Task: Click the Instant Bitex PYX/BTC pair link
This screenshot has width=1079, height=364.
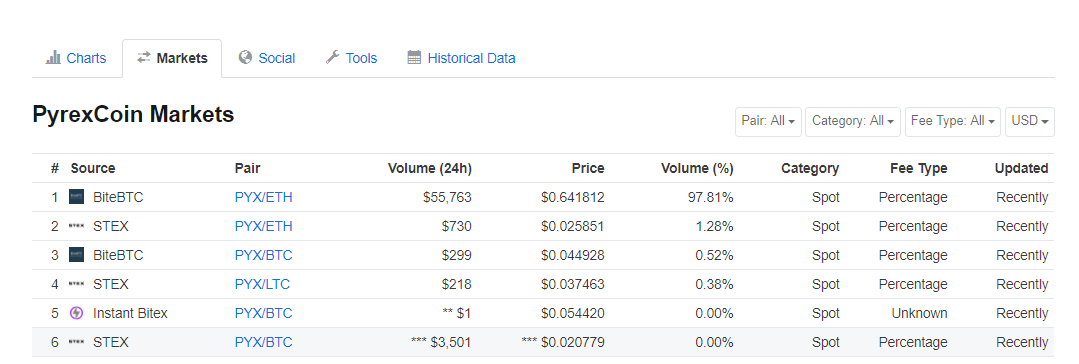Action: pos(264,313)
